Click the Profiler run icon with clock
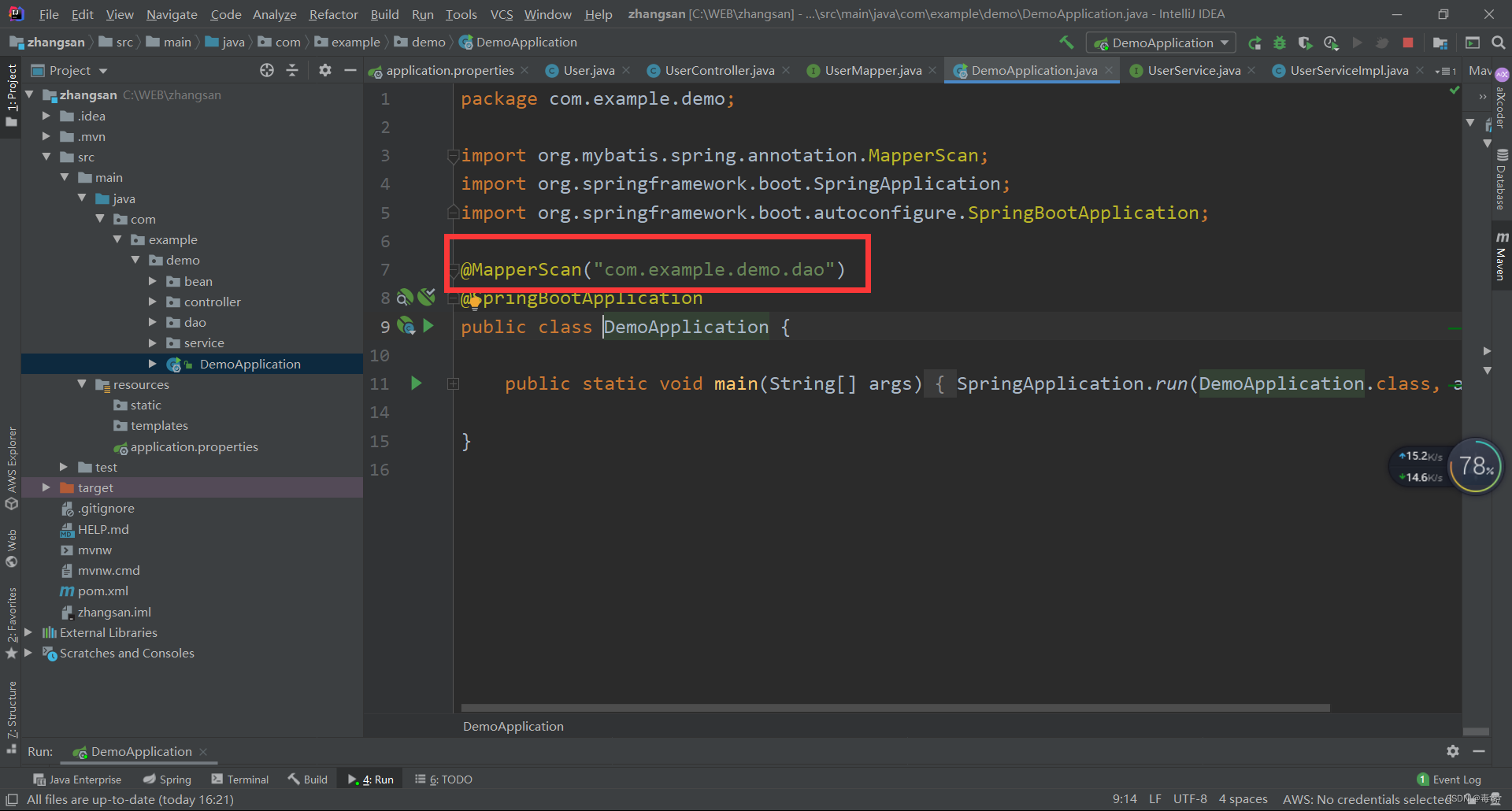Image resolution: width=1512 pixels, height=811 pixels. coord(1331,43)
